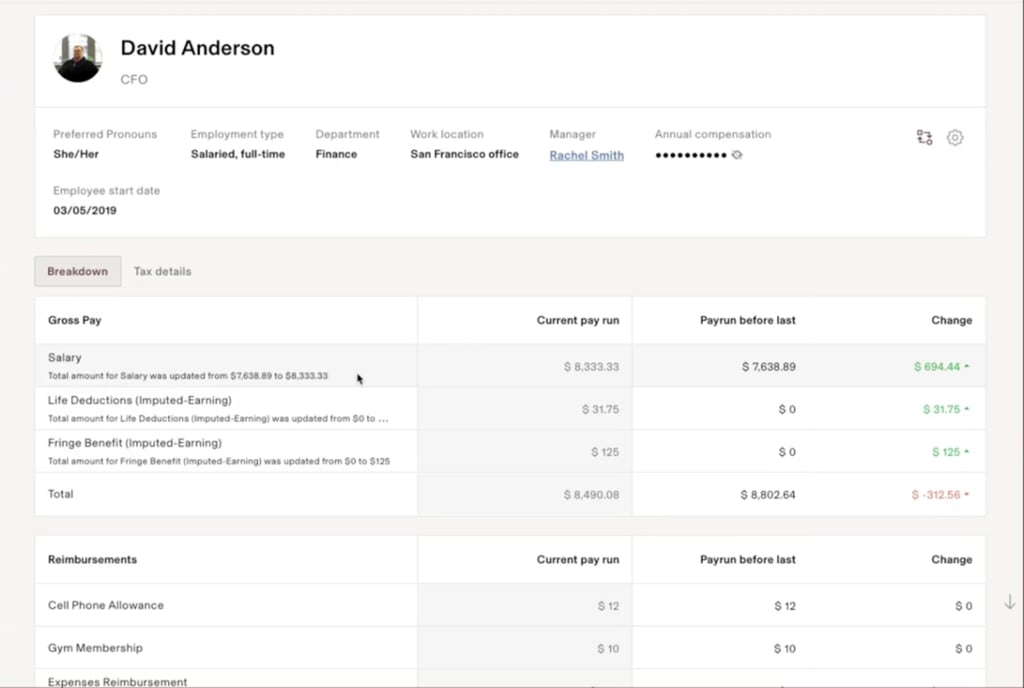Open the org chart icon
1024x688 pixels.
click(x=924, y=138)
